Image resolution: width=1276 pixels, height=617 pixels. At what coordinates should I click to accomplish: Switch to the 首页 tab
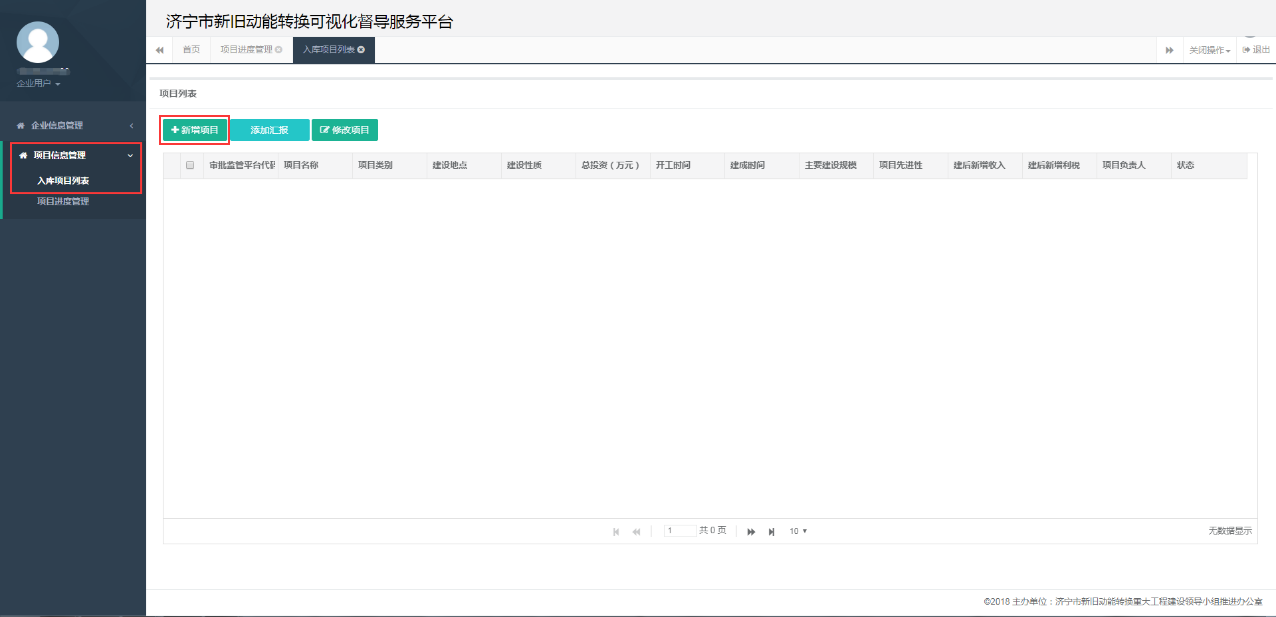[x=190, y=48]
